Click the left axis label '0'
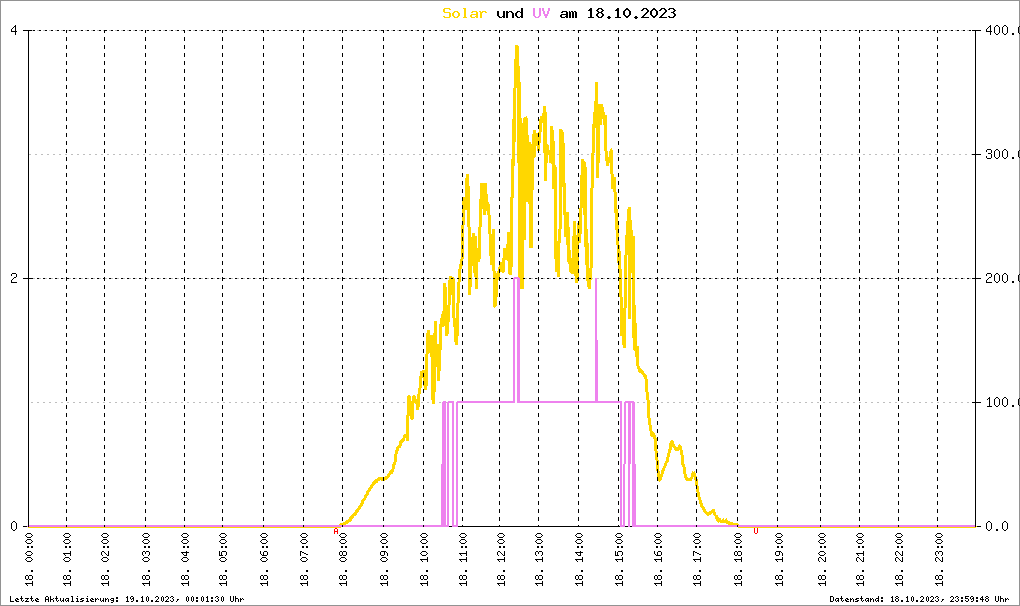 (x=14, y=526)
